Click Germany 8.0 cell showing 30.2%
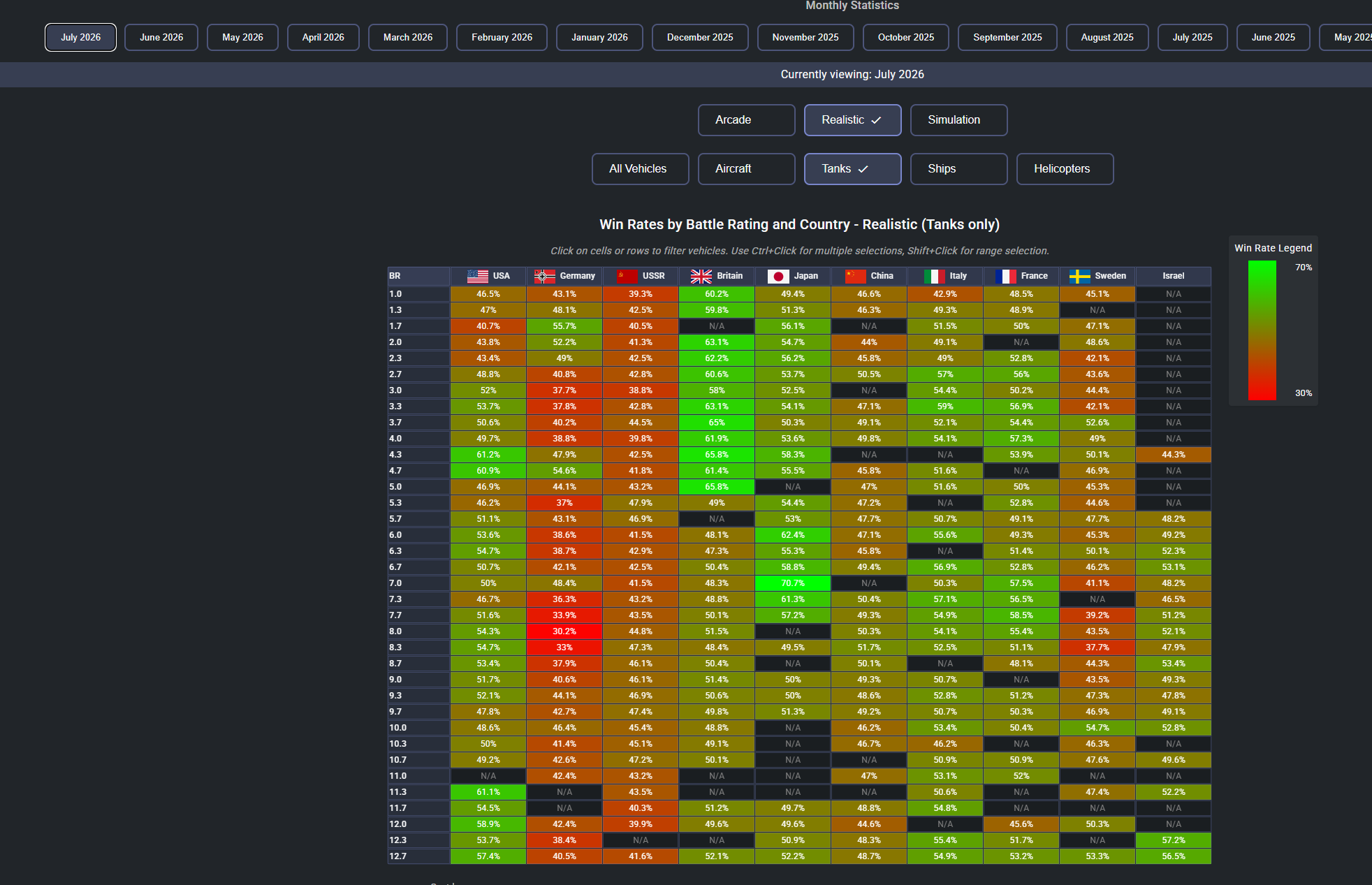This screenshot has width=1372, height=885. [x=564, y=631]
